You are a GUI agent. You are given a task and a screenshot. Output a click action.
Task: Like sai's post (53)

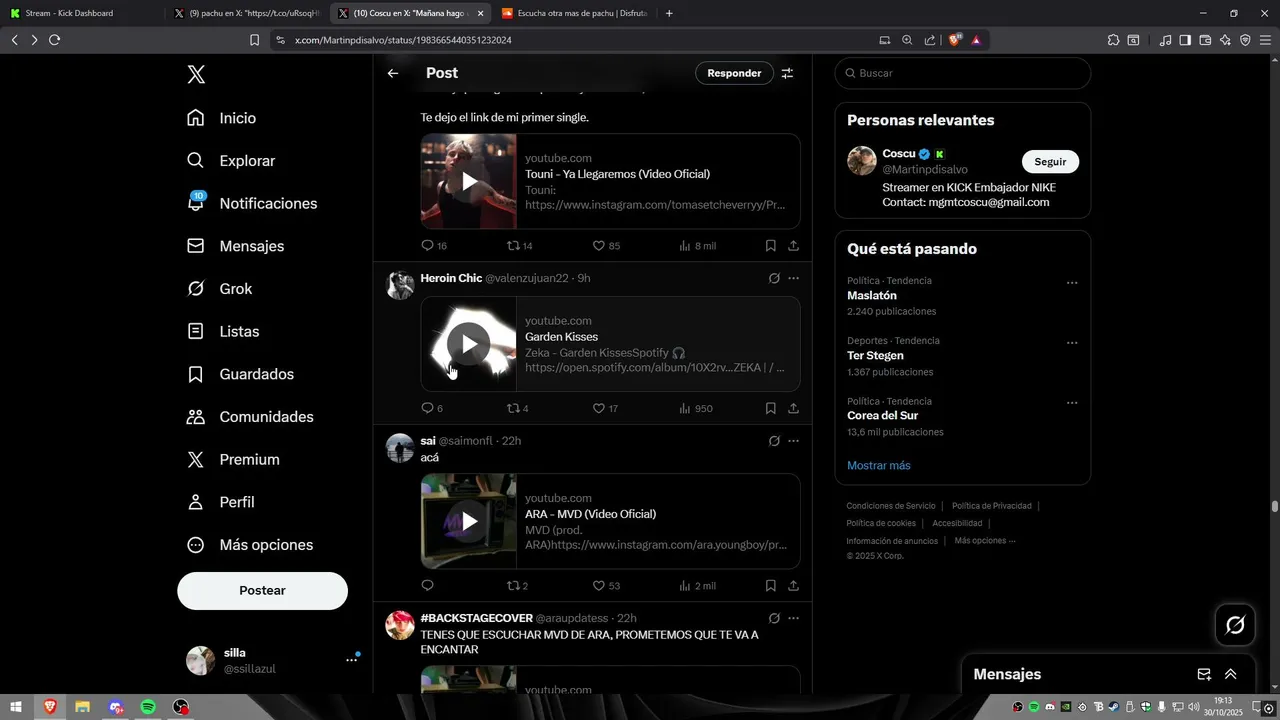tap(606, 586)
